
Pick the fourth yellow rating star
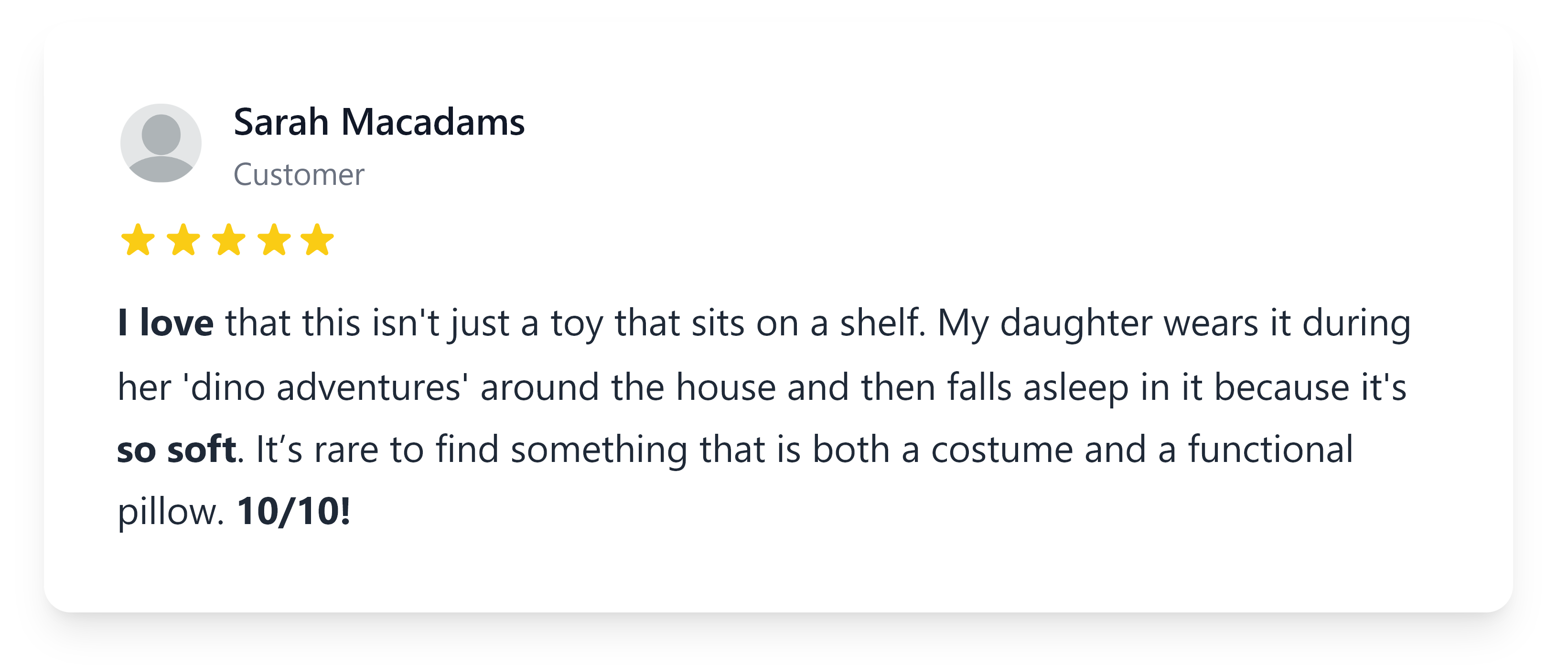tap(274, 240)
